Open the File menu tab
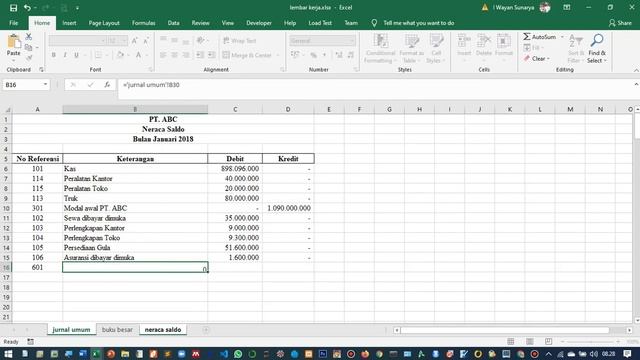640x360 pixels. 13,23
